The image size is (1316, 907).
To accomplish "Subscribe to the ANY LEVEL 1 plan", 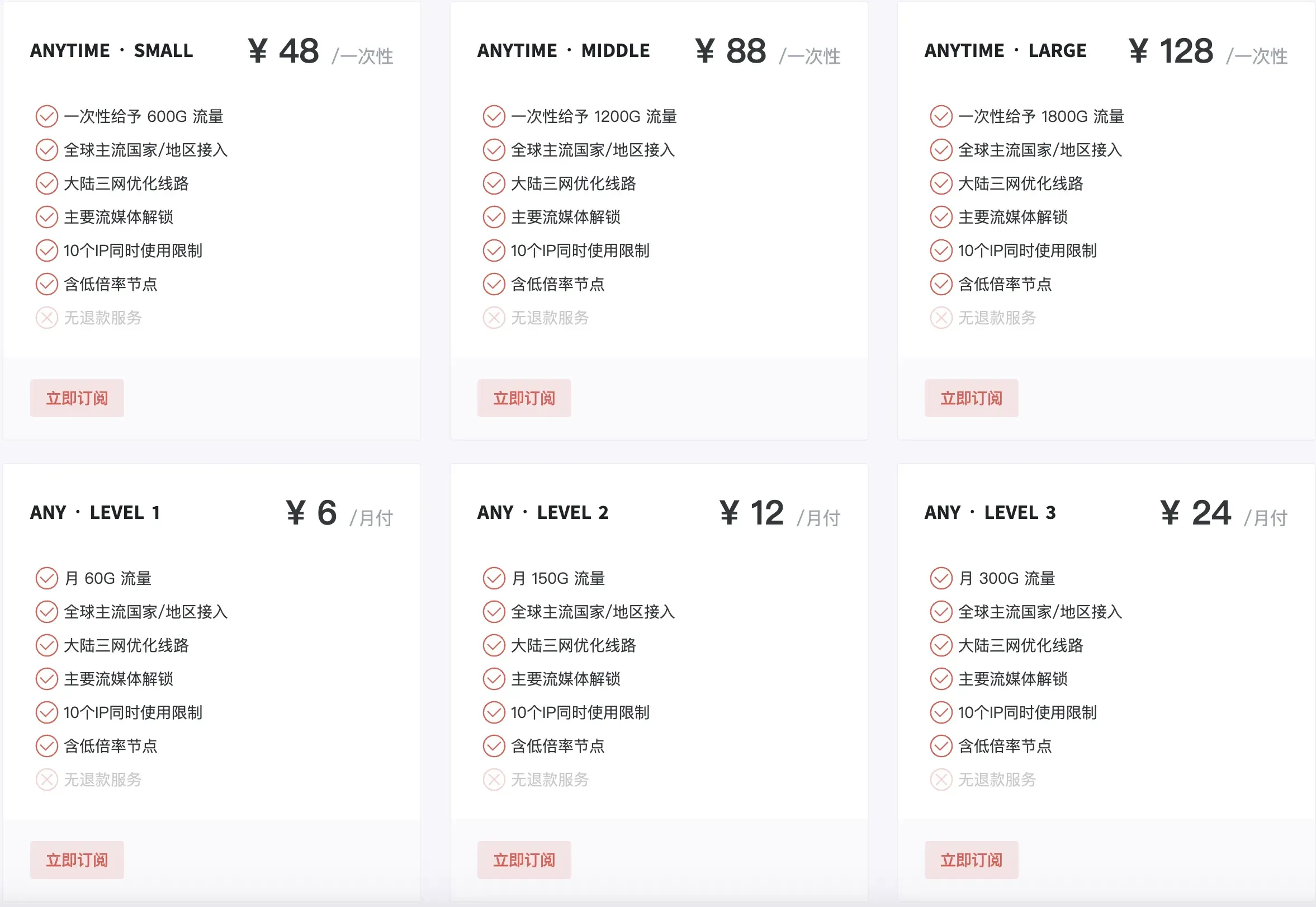I will click(x=77, y=860).
